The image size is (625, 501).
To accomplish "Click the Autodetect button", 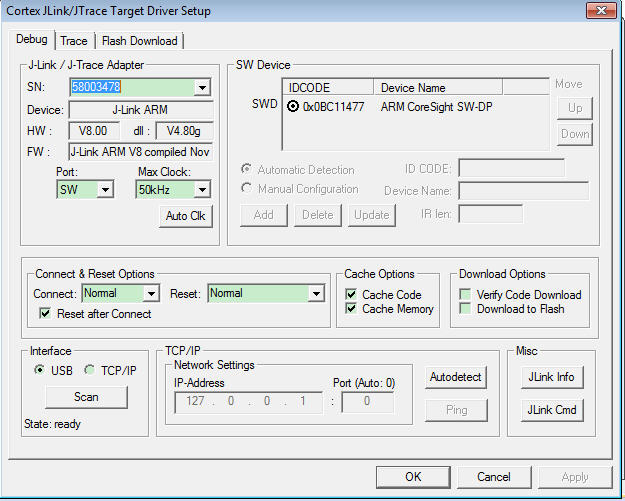I will pyautogui.click(x=456, y=377).
